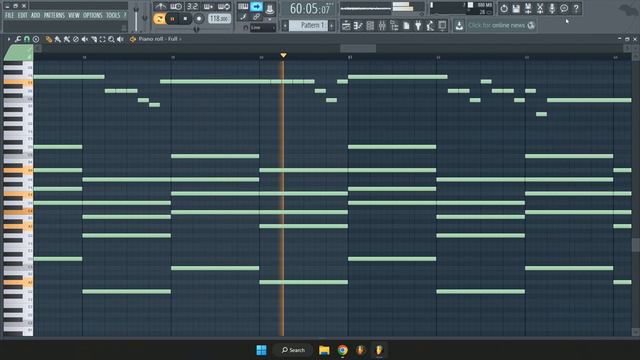Stop playback
Screen dimensions: 640x360
185,19
